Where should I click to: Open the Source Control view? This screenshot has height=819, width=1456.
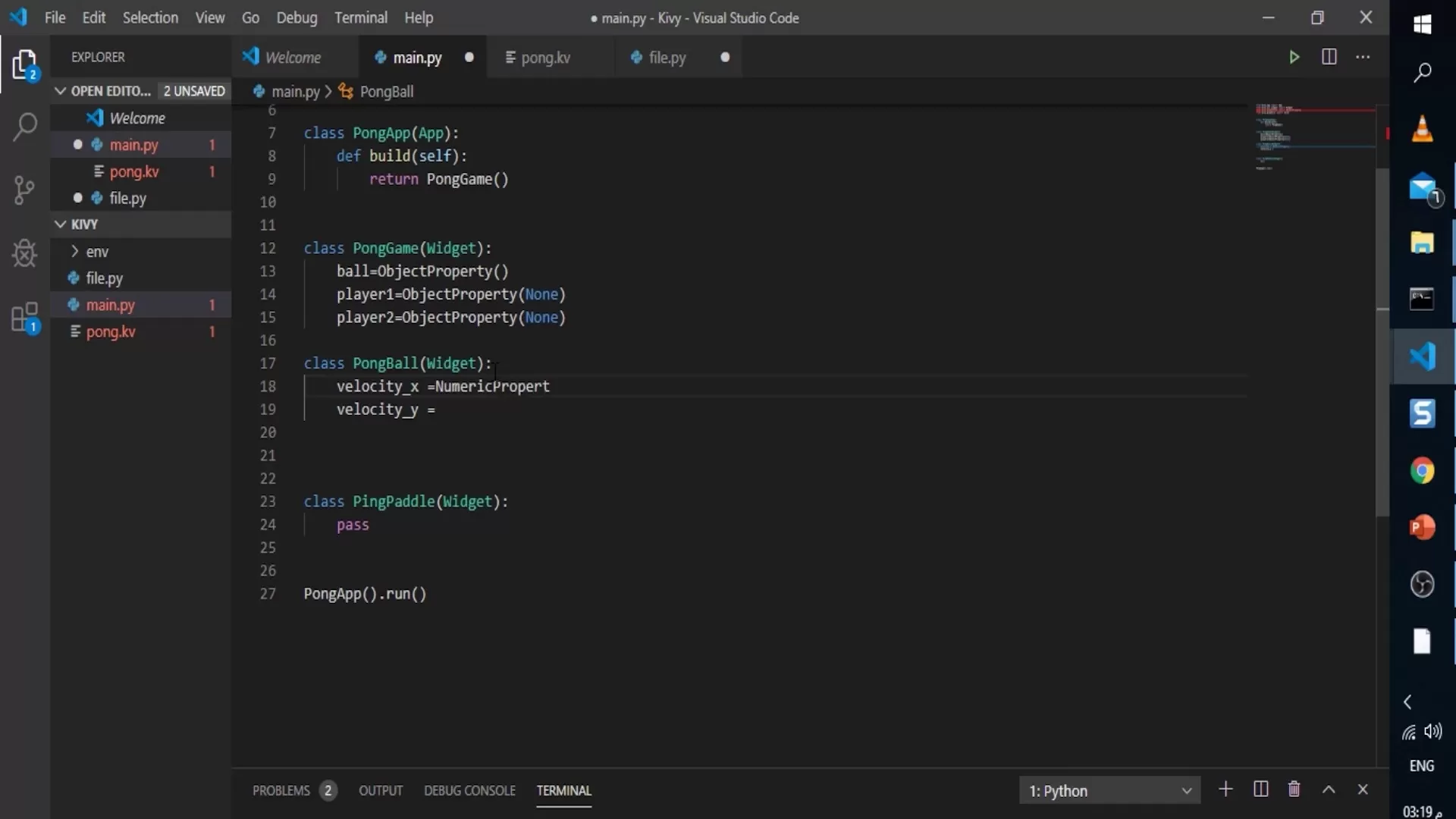24,190
